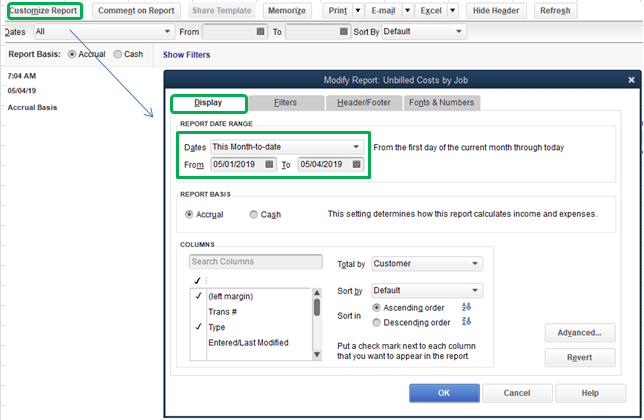Open calendar picker for dialog From date

click(269, 164)
